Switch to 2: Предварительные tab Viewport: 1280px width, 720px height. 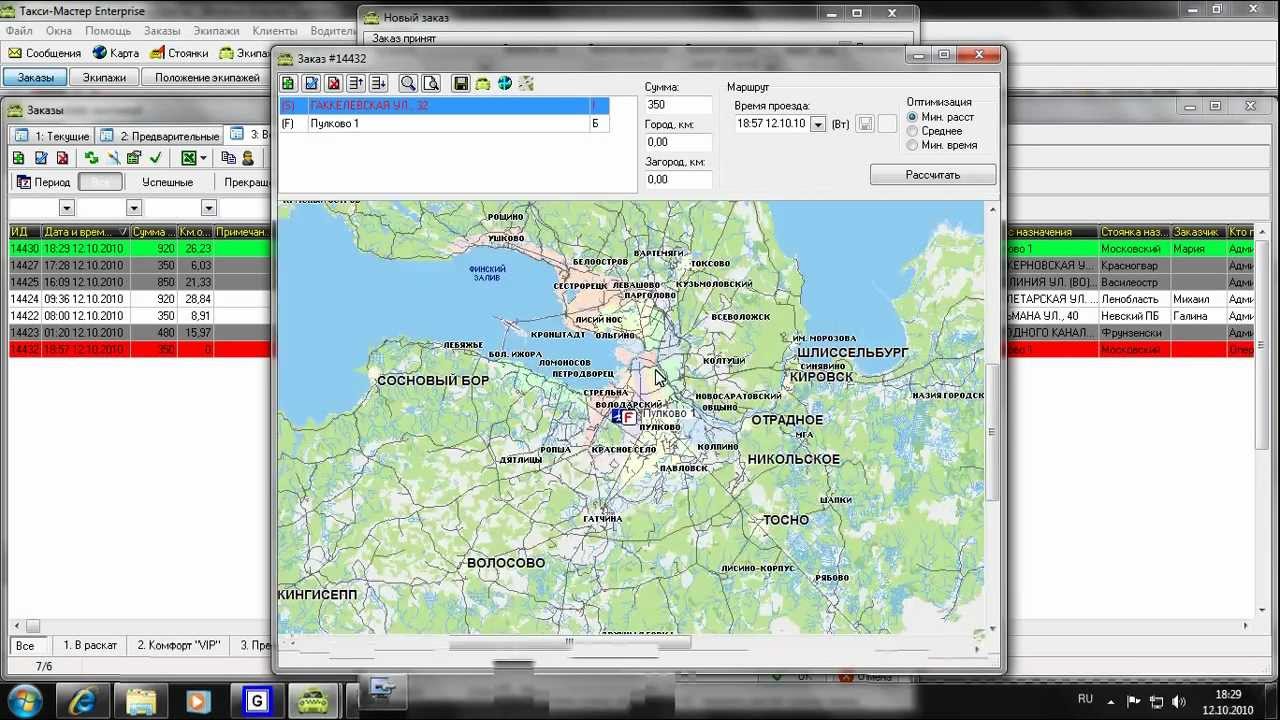pyautogui.click(x=160, y=136)
